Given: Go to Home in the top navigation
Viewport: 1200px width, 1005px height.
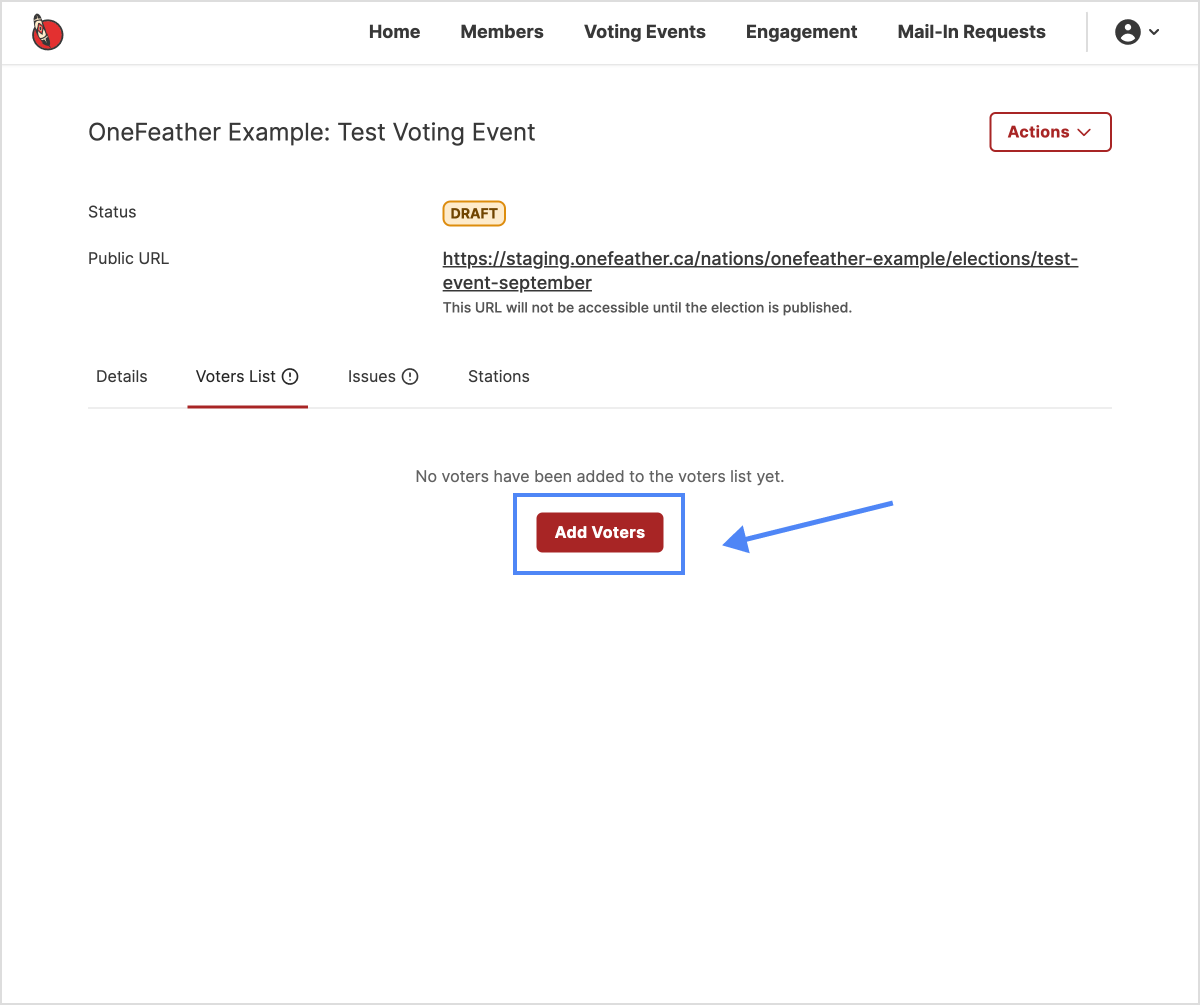Looking at the screenshot, I should click(x=394, y=32).
